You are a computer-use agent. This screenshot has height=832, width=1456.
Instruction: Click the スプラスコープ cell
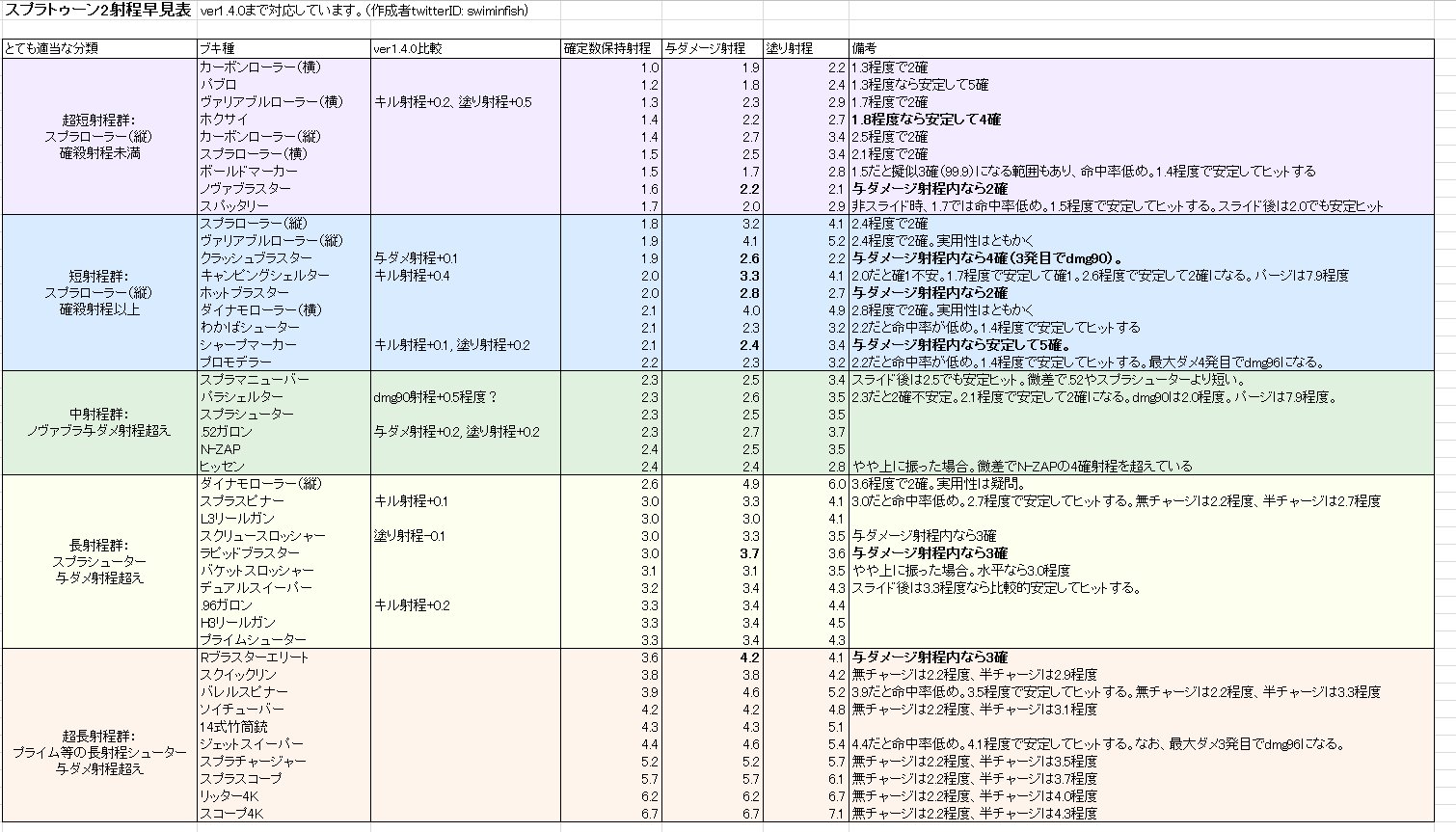point(283,779)
